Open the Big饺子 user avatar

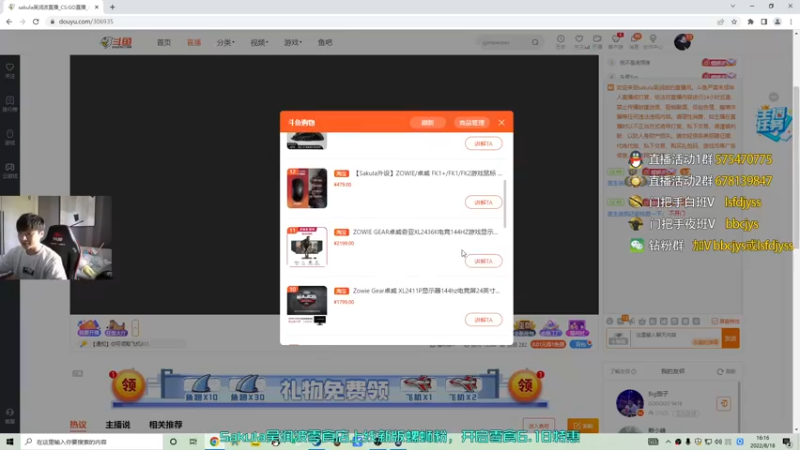630,403
